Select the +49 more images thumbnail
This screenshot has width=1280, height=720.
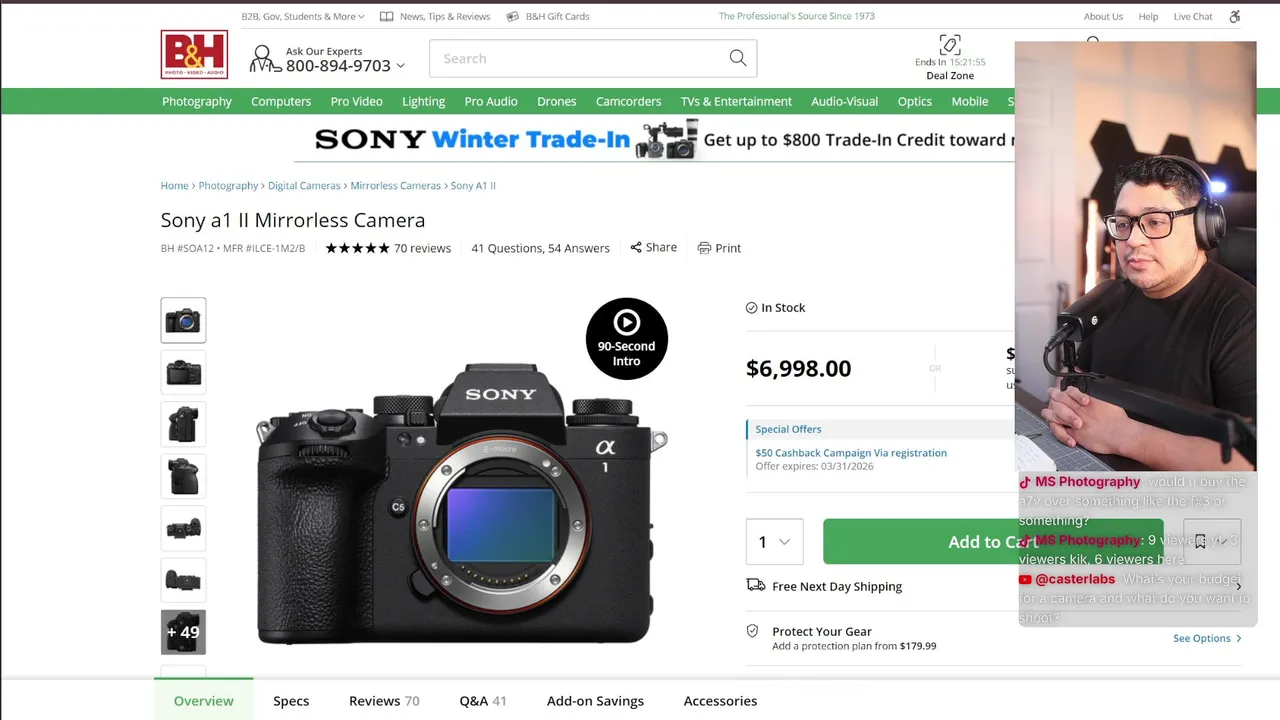tap(183, 632)
